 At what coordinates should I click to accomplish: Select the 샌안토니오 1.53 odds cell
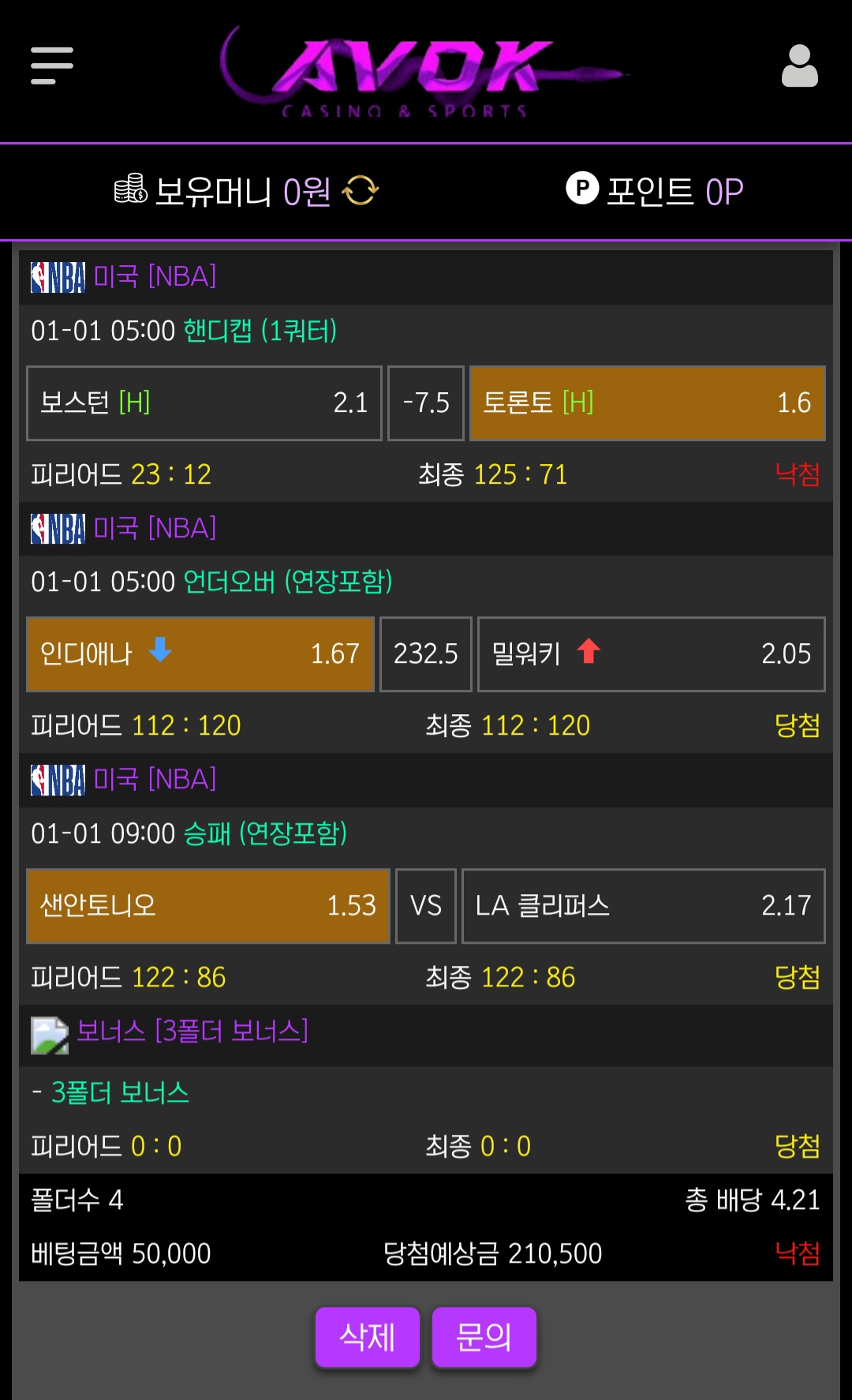208,906
